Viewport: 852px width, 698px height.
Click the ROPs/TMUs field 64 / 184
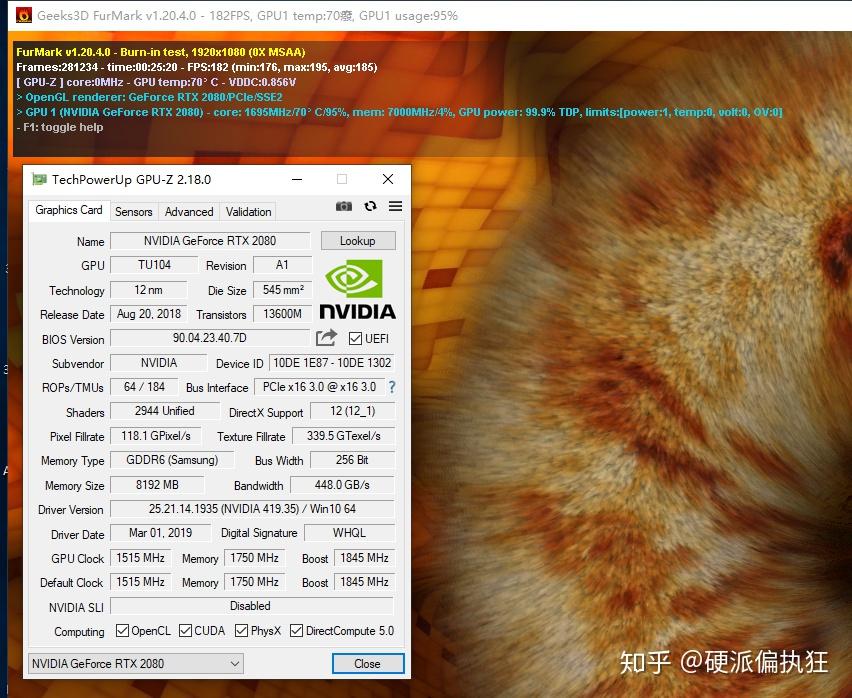[x=144, y=387]
